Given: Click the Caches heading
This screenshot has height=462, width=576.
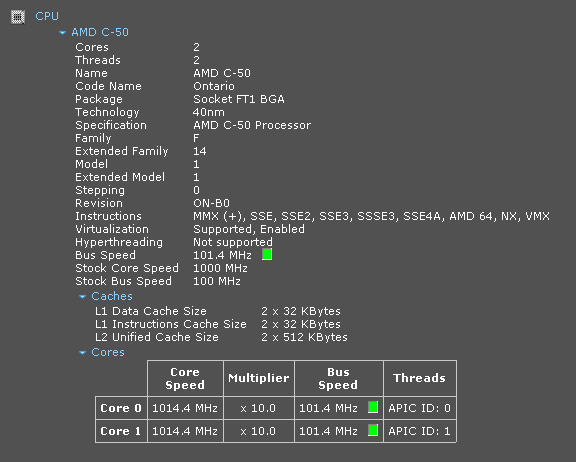Looking at the screenshot, I should (x=112, y=296).
